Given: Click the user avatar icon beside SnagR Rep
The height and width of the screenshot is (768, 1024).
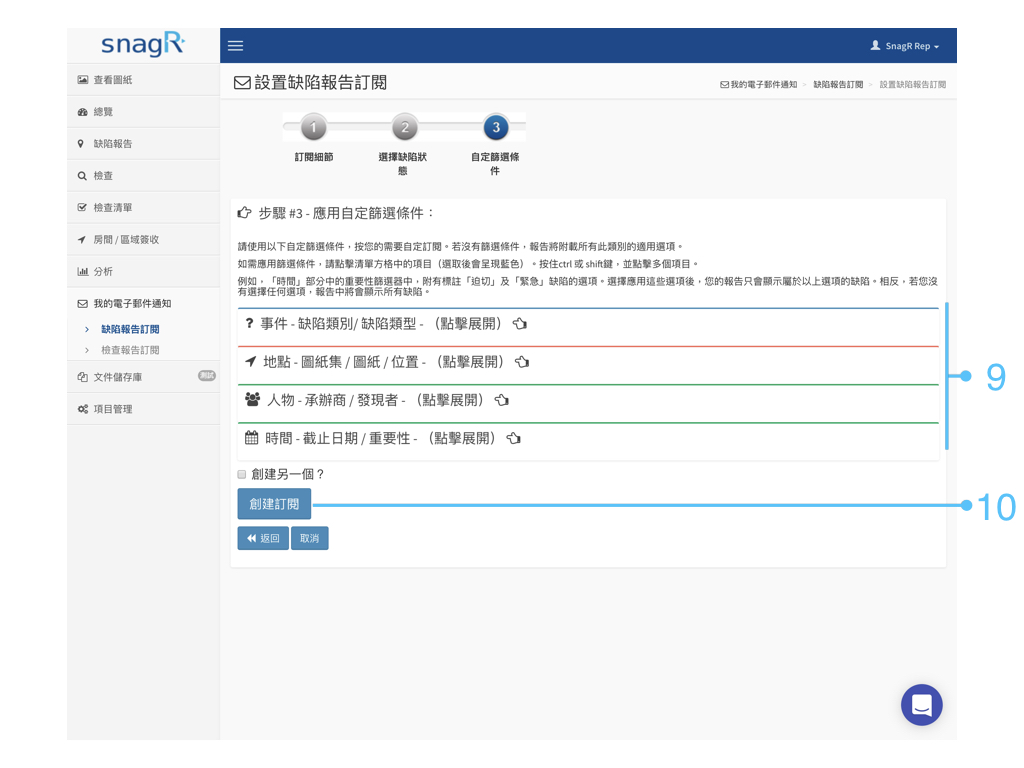Looking at the screenshot, I should coord(875,45).
